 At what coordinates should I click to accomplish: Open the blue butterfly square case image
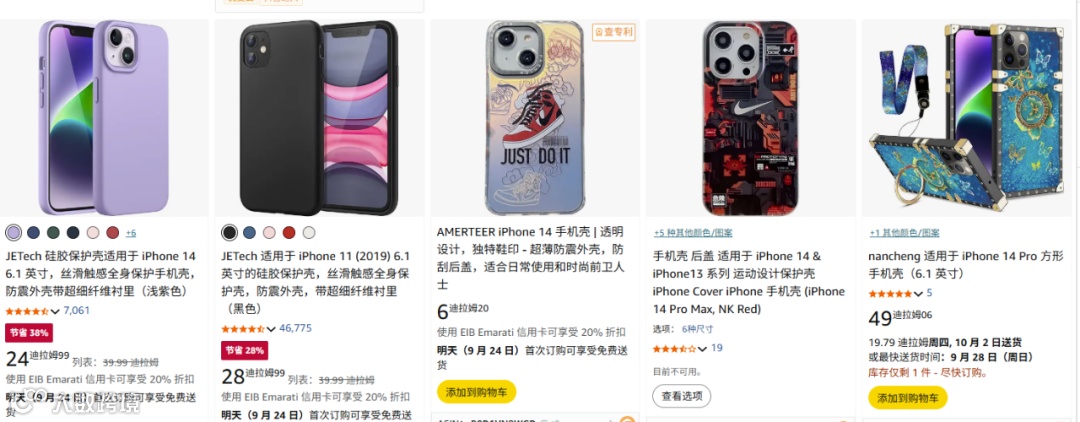(x=967, y=117)
